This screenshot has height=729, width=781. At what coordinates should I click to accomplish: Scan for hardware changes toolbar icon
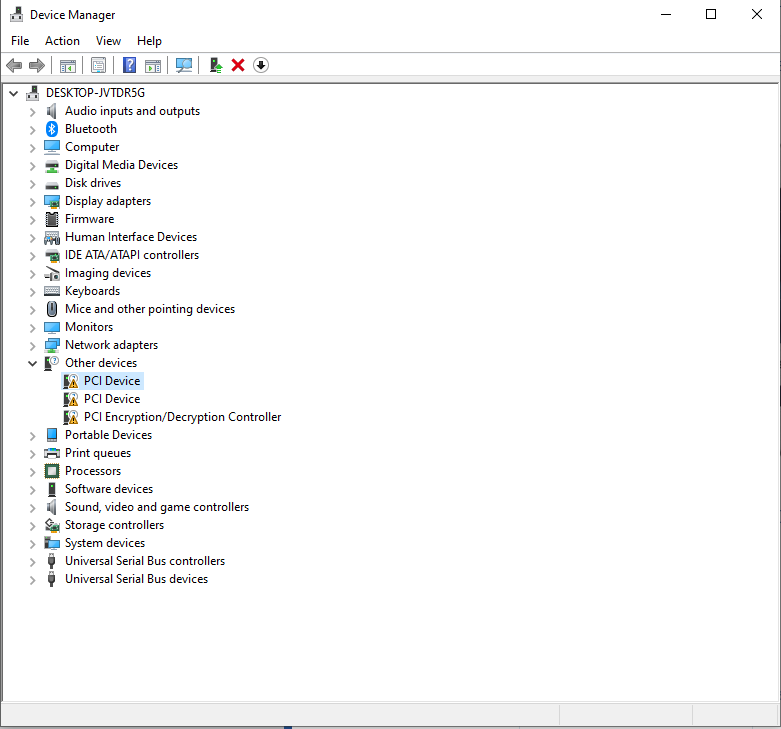(184, 65)
